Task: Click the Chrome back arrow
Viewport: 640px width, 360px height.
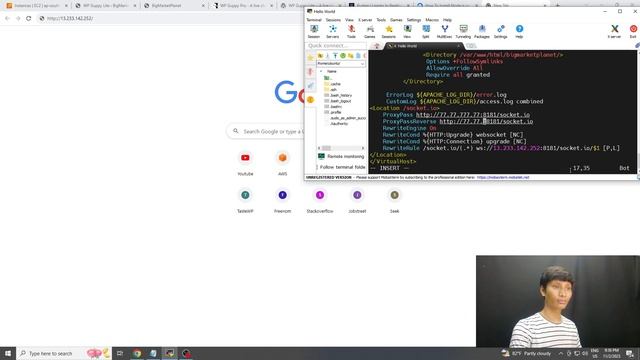Action: pyautogui.click(x=7, y=18)
